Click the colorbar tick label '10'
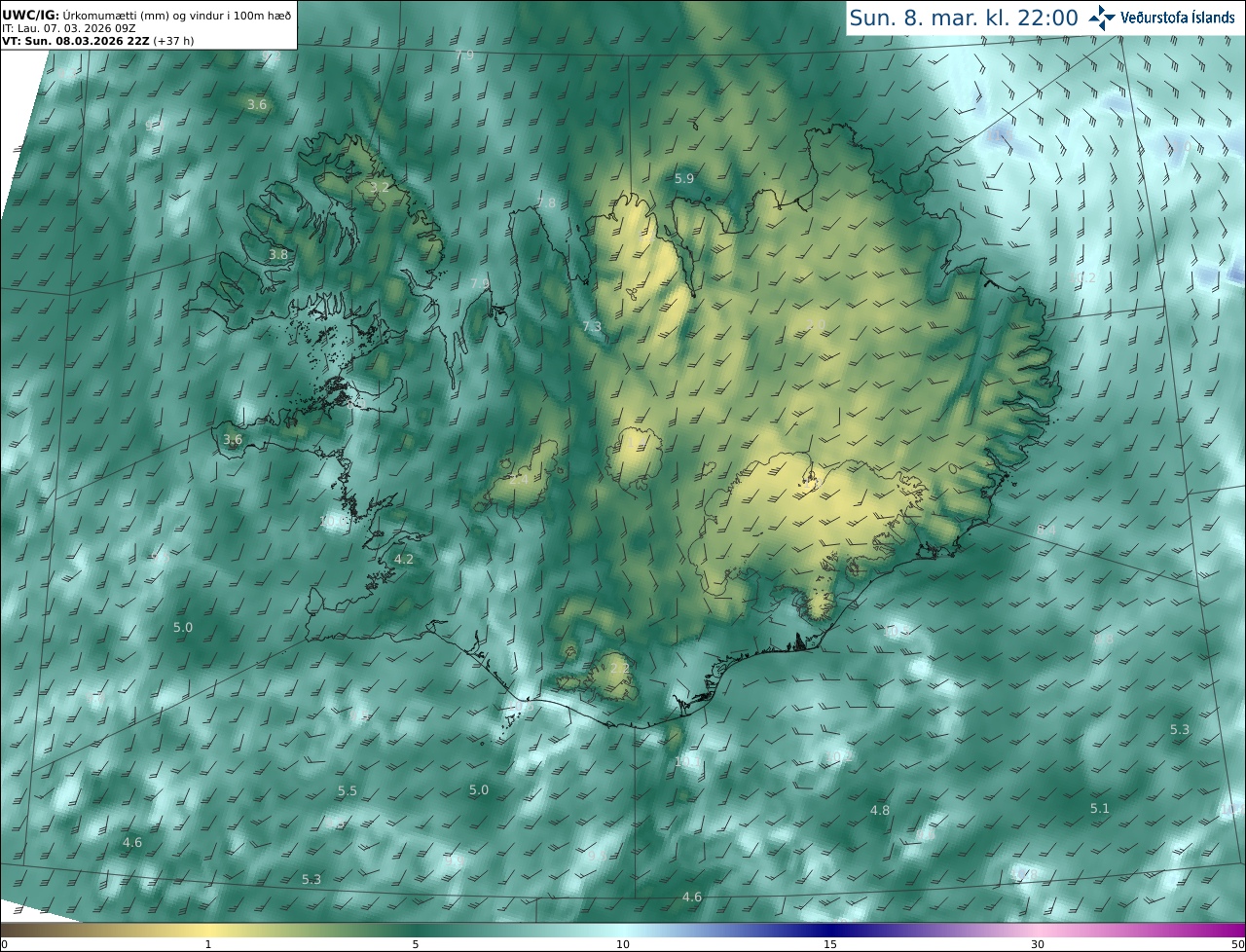The image size is (1246, 952). (x=623, y=944)
